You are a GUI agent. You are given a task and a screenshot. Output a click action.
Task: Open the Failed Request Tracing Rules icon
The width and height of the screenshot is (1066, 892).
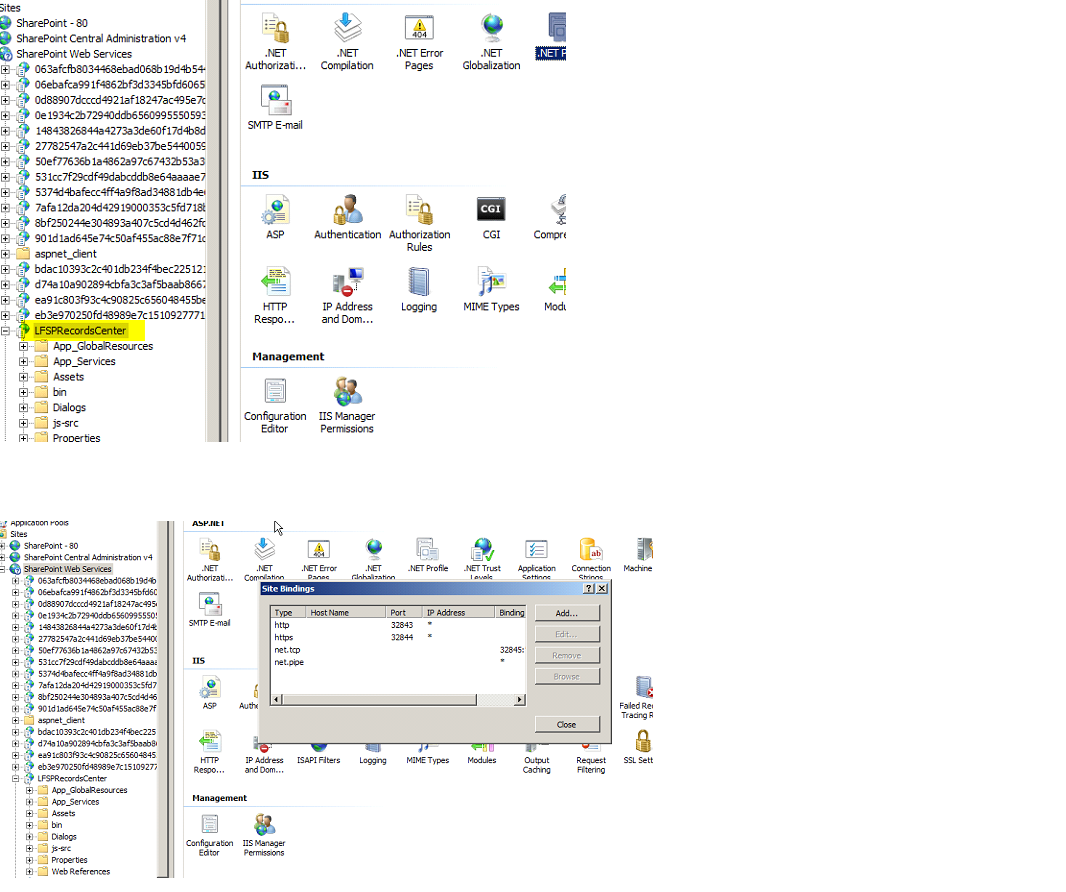coord(638,698)
